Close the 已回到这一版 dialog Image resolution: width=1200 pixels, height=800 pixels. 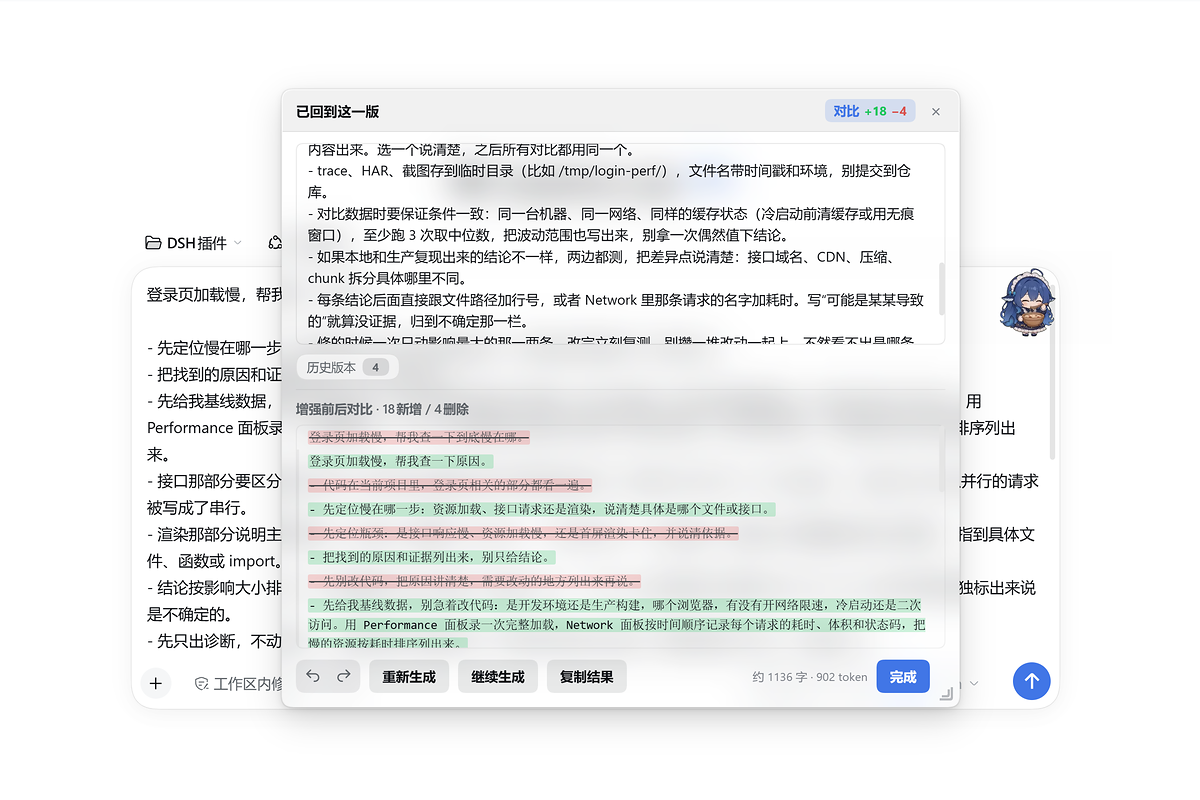click(x=936, y=112)
